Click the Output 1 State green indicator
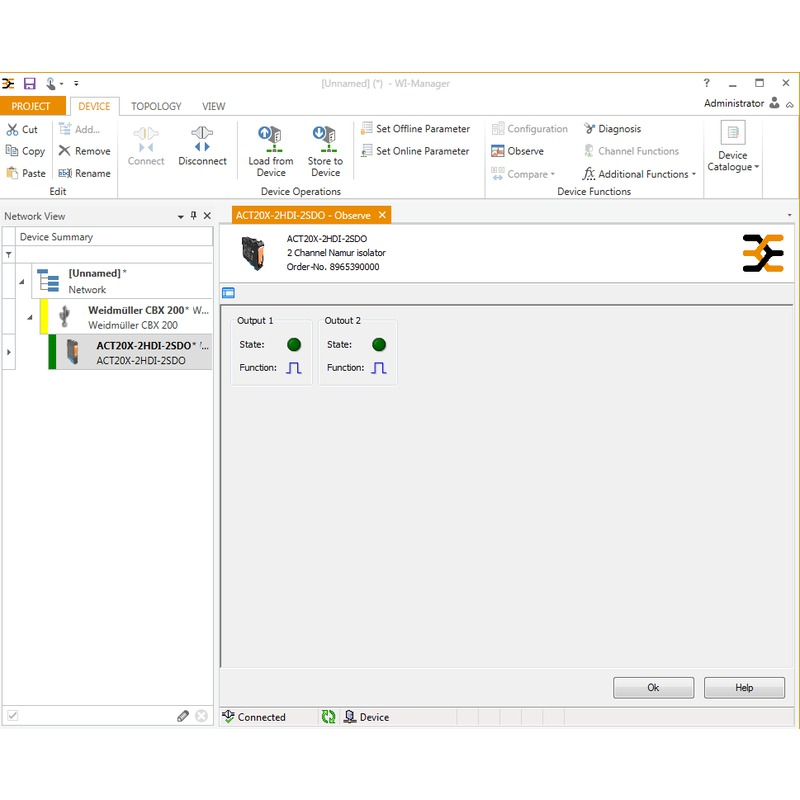Image resolution: width=800 pixels, height=800 pixels. pyautogui.click(x=294, y=345)
